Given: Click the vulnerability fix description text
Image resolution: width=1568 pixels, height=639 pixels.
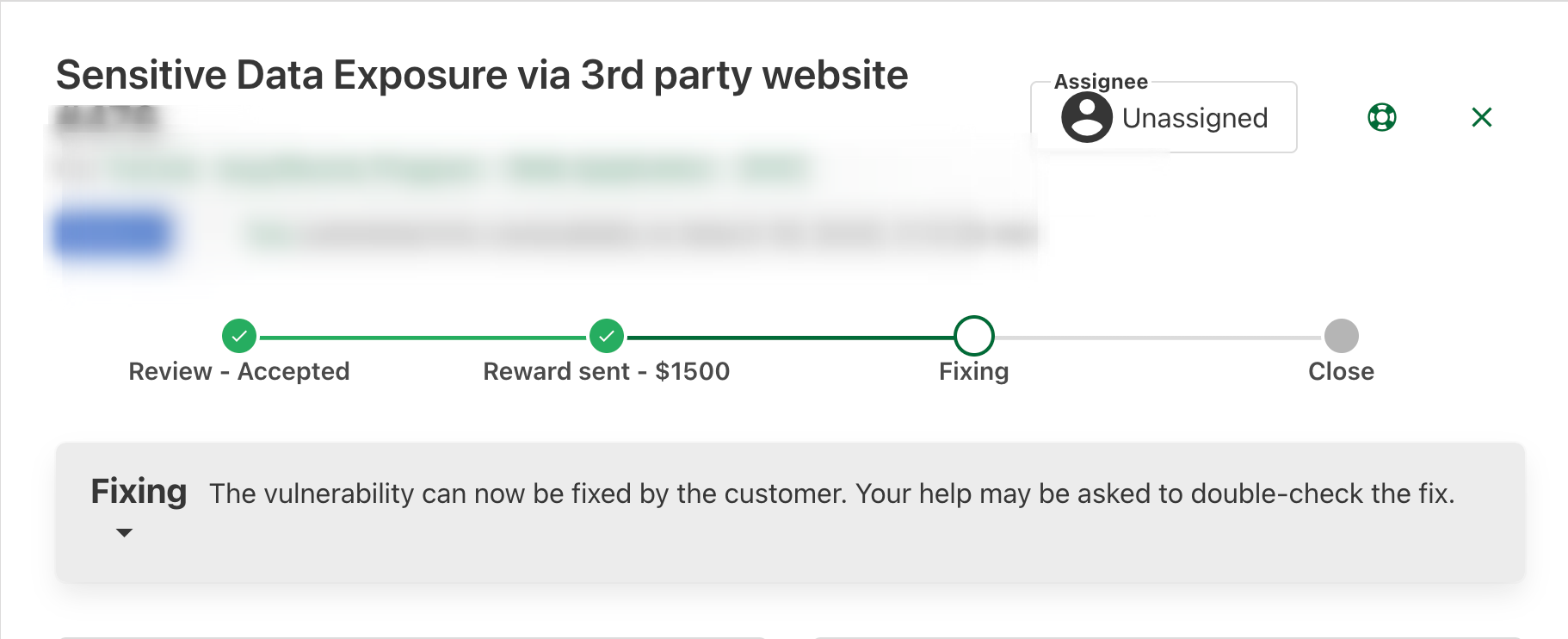Looking at the screenshot, I should point(831,493).
